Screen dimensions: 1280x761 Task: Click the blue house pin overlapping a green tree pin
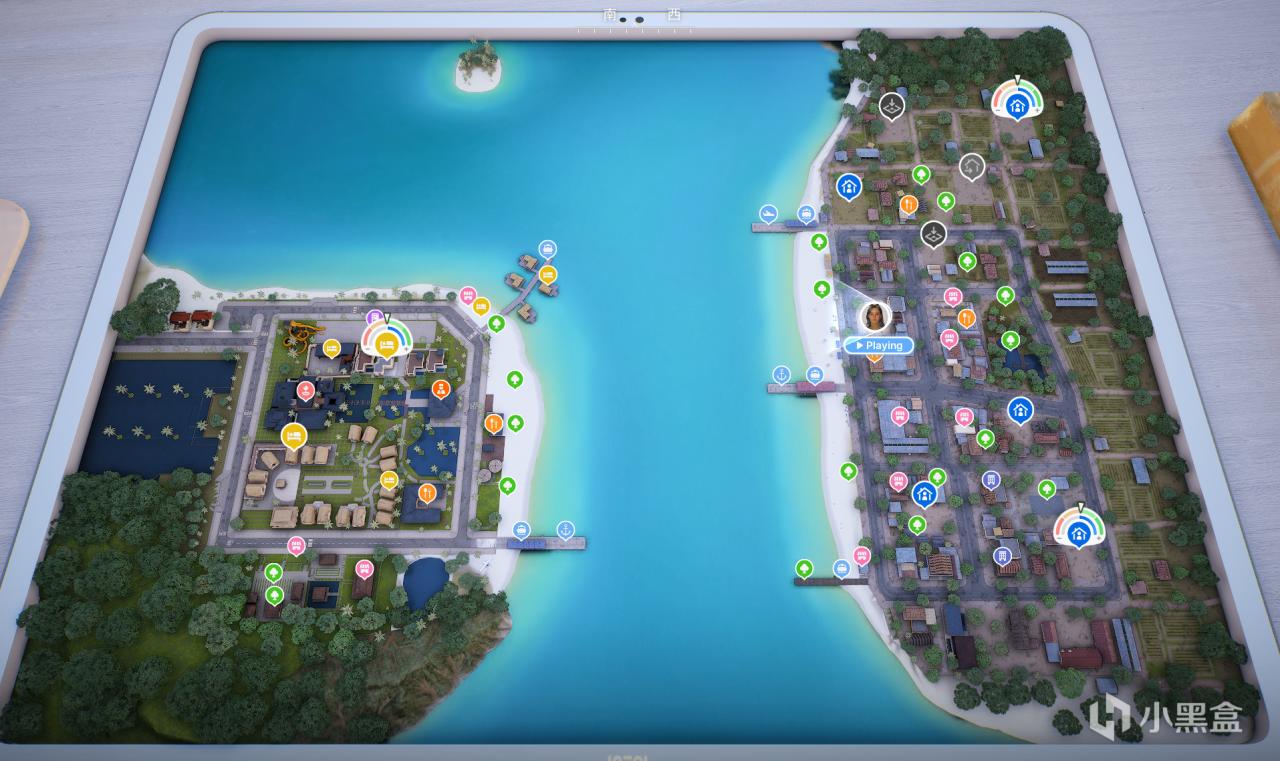[x=925, y=493]
